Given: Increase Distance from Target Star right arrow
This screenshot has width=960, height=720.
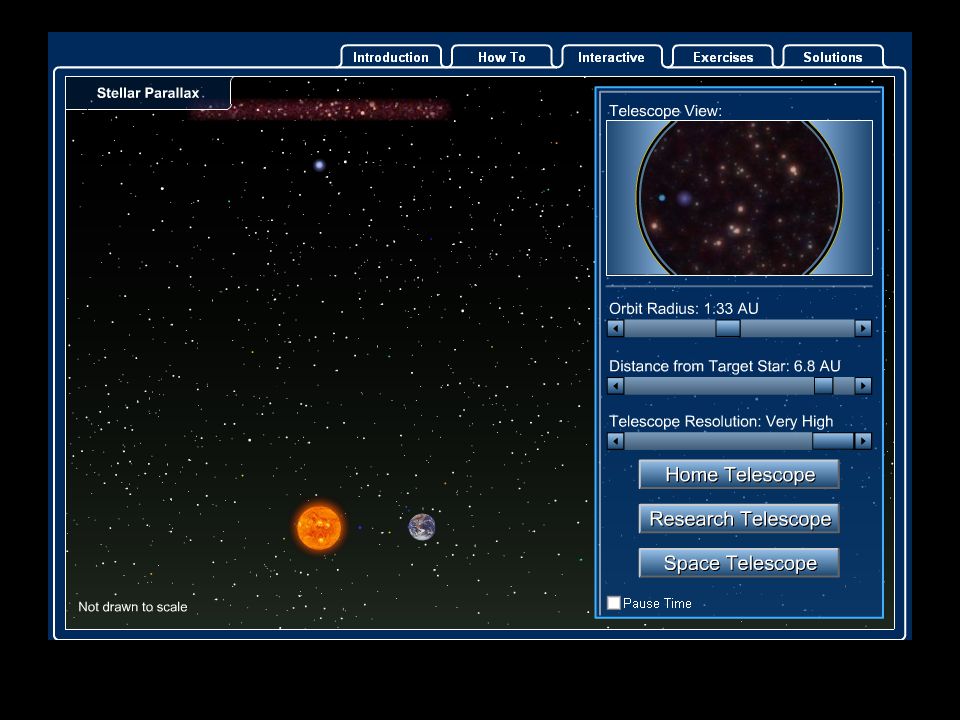Looking at the screenshot, I should pos(863,386).
